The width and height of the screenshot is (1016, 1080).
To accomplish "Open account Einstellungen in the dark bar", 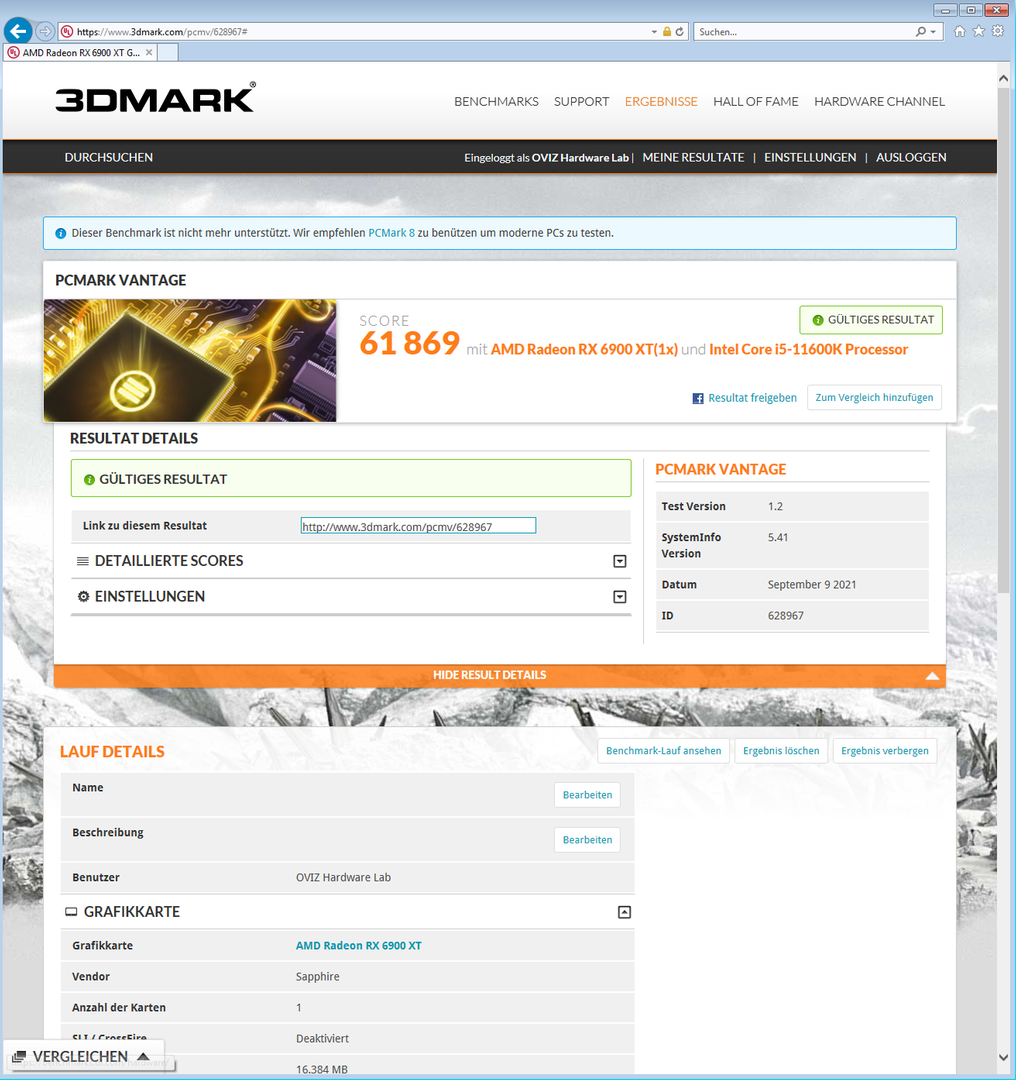I will pos(810,157).
